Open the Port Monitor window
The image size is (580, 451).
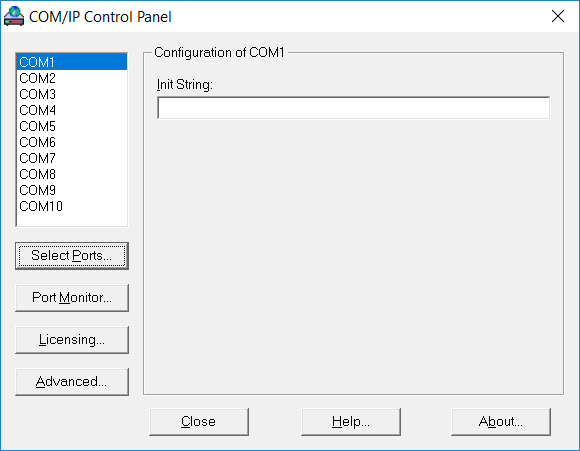(x=72, y=298)
